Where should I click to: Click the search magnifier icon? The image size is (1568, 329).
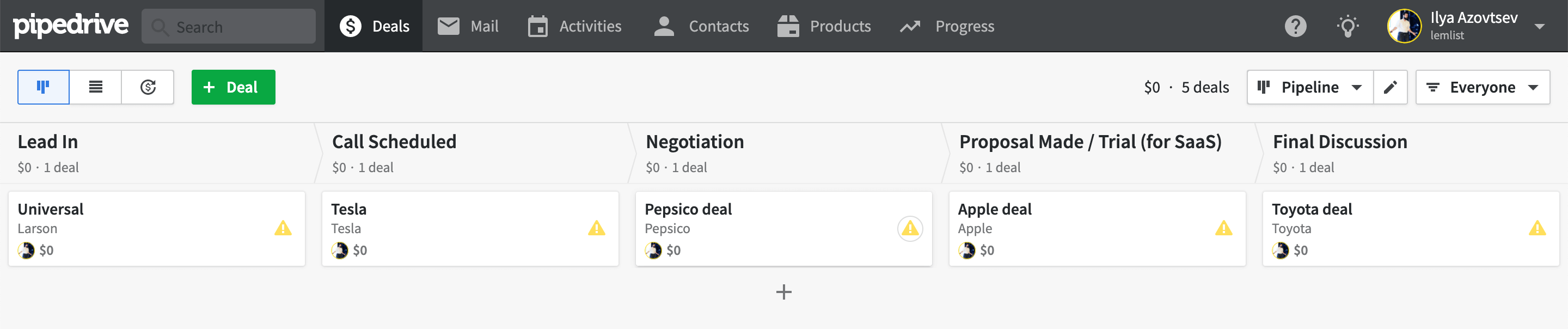point(160,26)
